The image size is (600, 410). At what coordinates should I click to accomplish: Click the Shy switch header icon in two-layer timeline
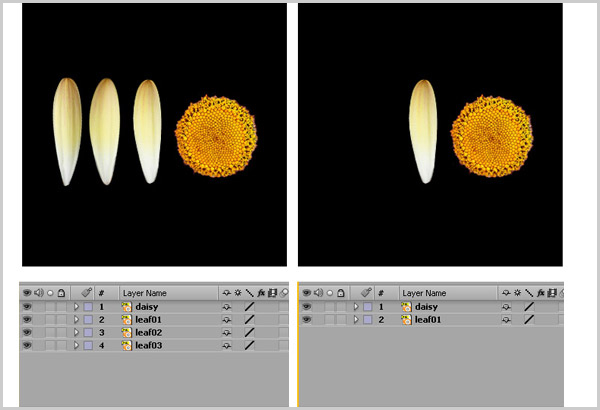(506, 293)
